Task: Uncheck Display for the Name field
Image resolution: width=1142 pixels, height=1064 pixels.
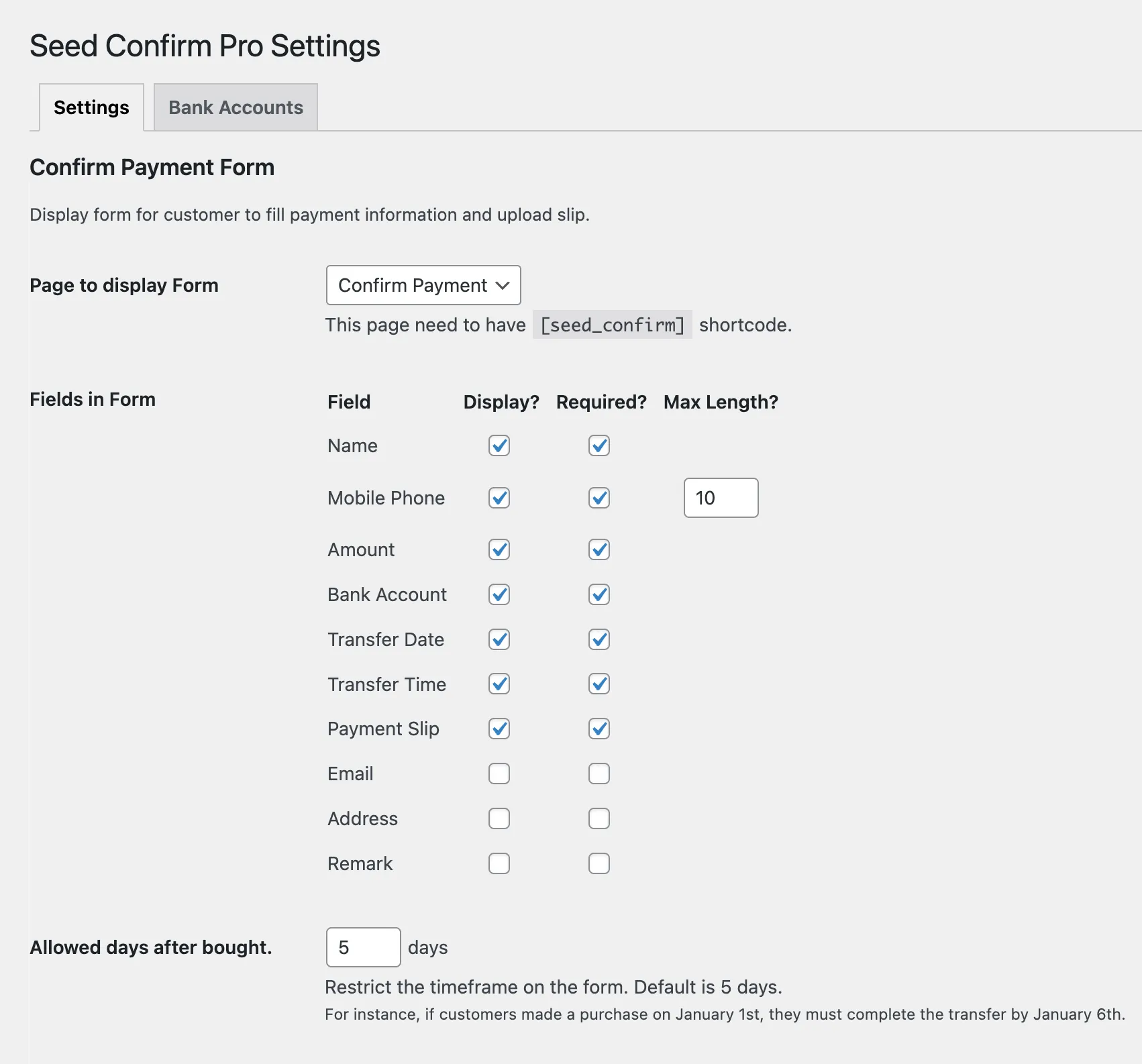Action: (499, 445)
